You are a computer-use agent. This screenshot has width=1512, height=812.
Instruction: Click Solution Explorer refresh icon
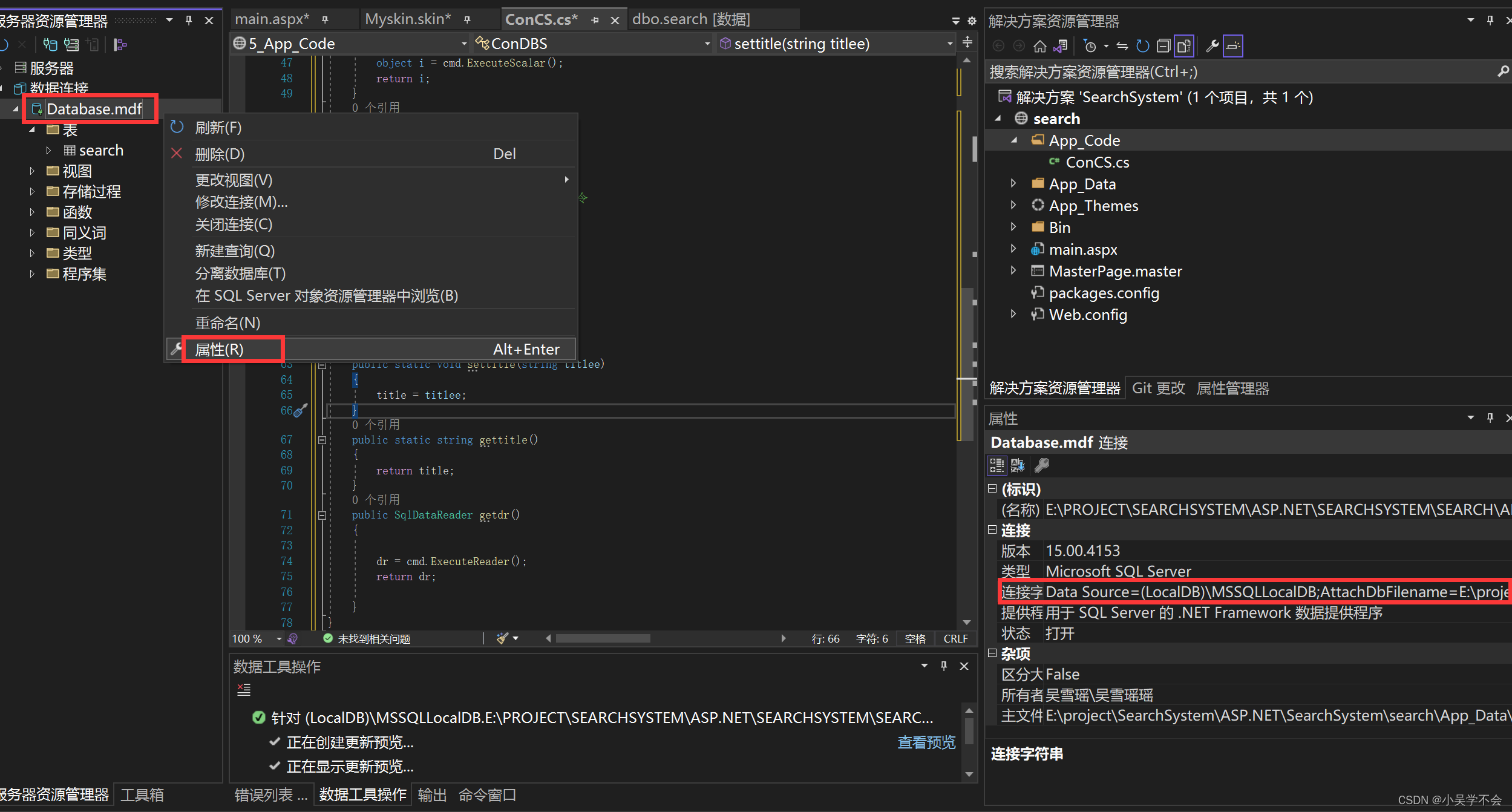pos(1142,46)
